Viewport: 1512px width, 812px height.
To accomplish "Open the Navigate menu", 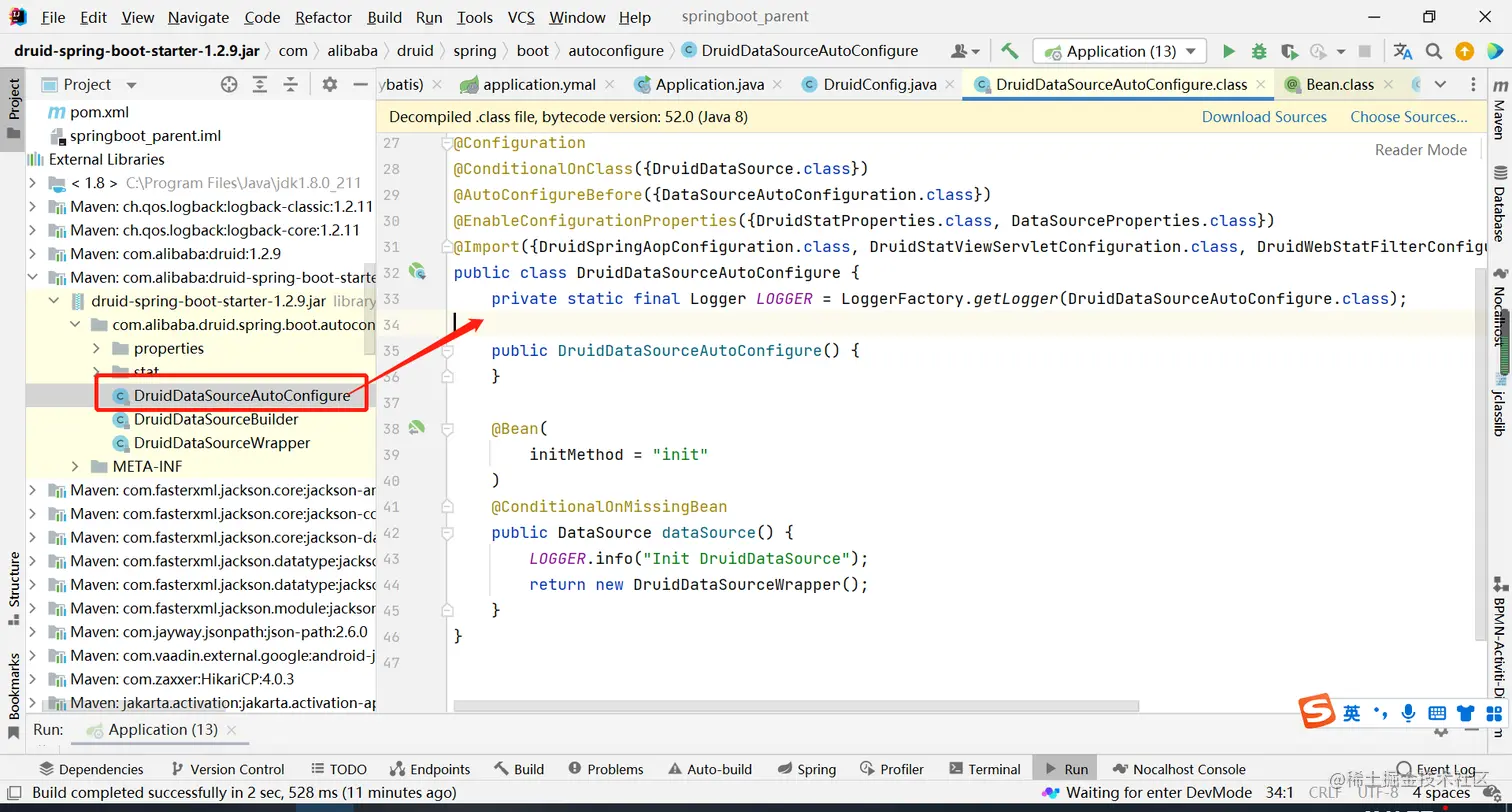I will (198, 17).
